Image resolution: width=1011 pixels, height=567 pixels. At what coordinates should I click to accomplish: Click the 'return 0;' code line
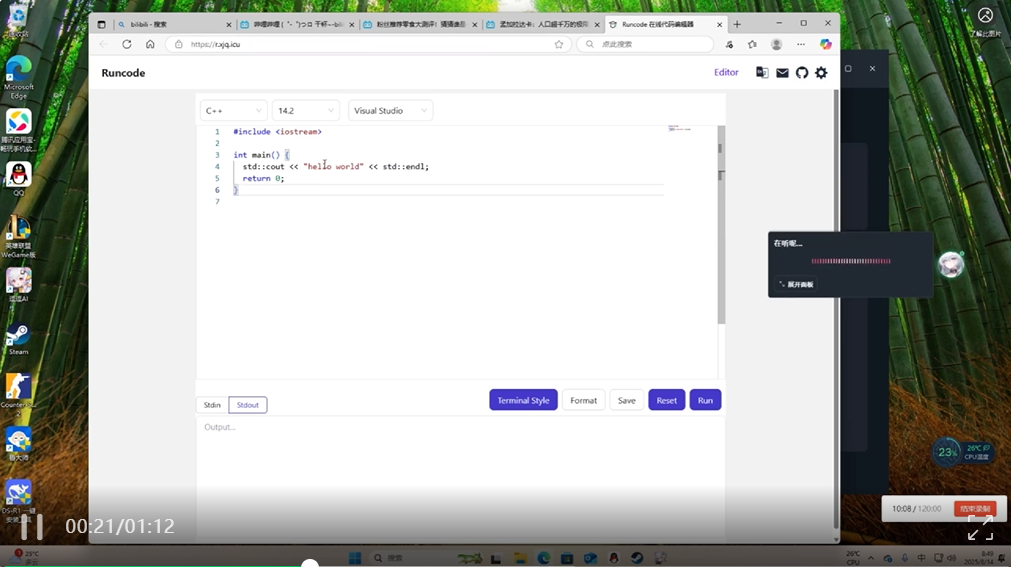tap(263, 179)
